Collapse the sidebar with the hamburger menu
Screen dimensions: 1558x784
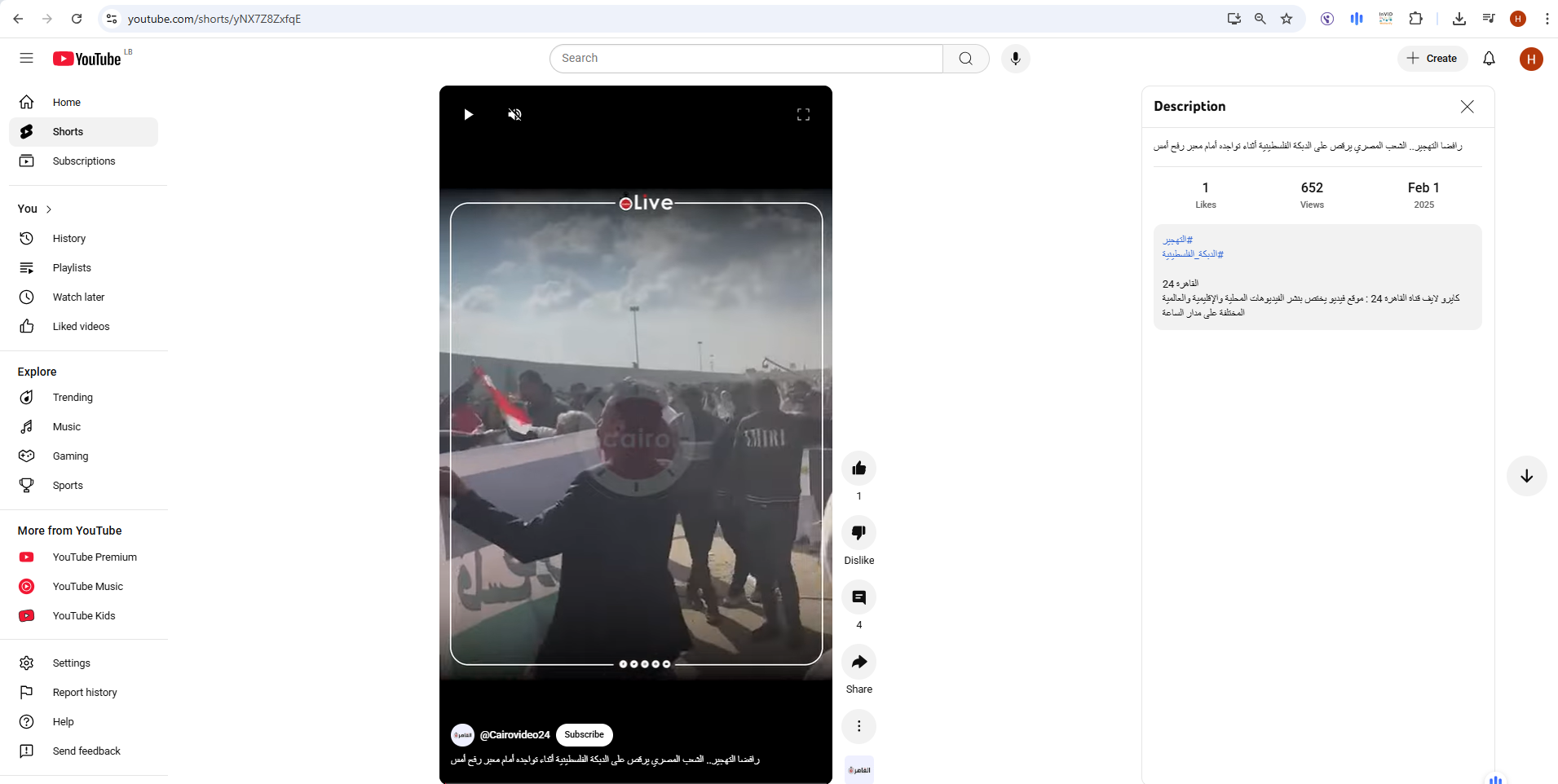[x=26, y=58]
